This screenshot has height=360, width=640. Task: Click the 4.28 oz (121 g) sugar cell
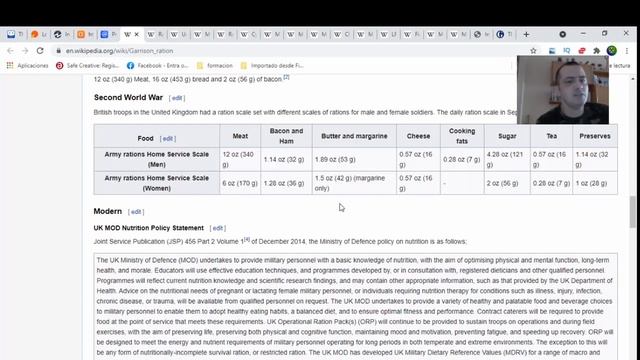coord(507,159)
